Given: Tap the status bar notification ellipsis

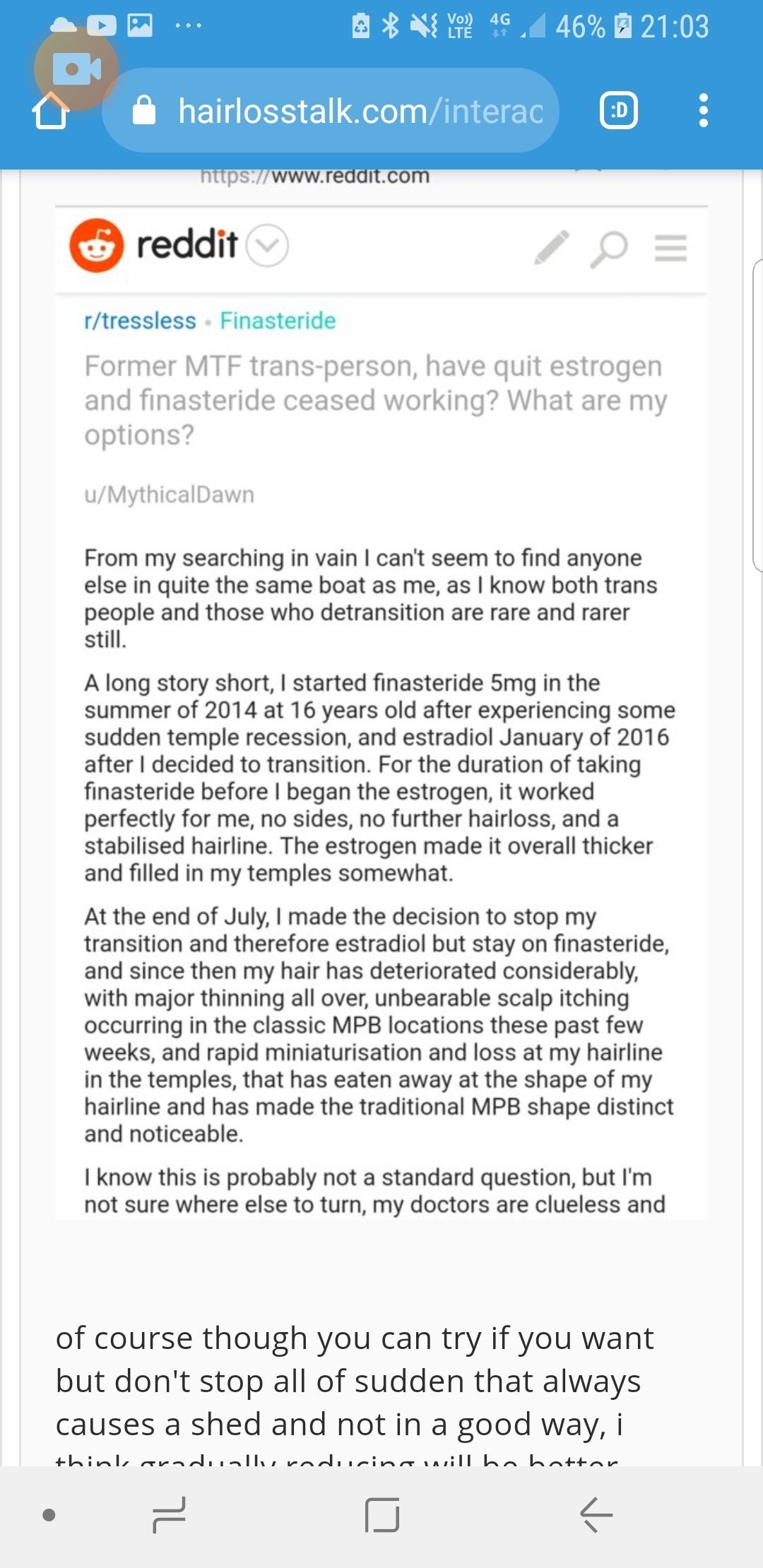Looking at the screenshot, I should tap(188, 26).
